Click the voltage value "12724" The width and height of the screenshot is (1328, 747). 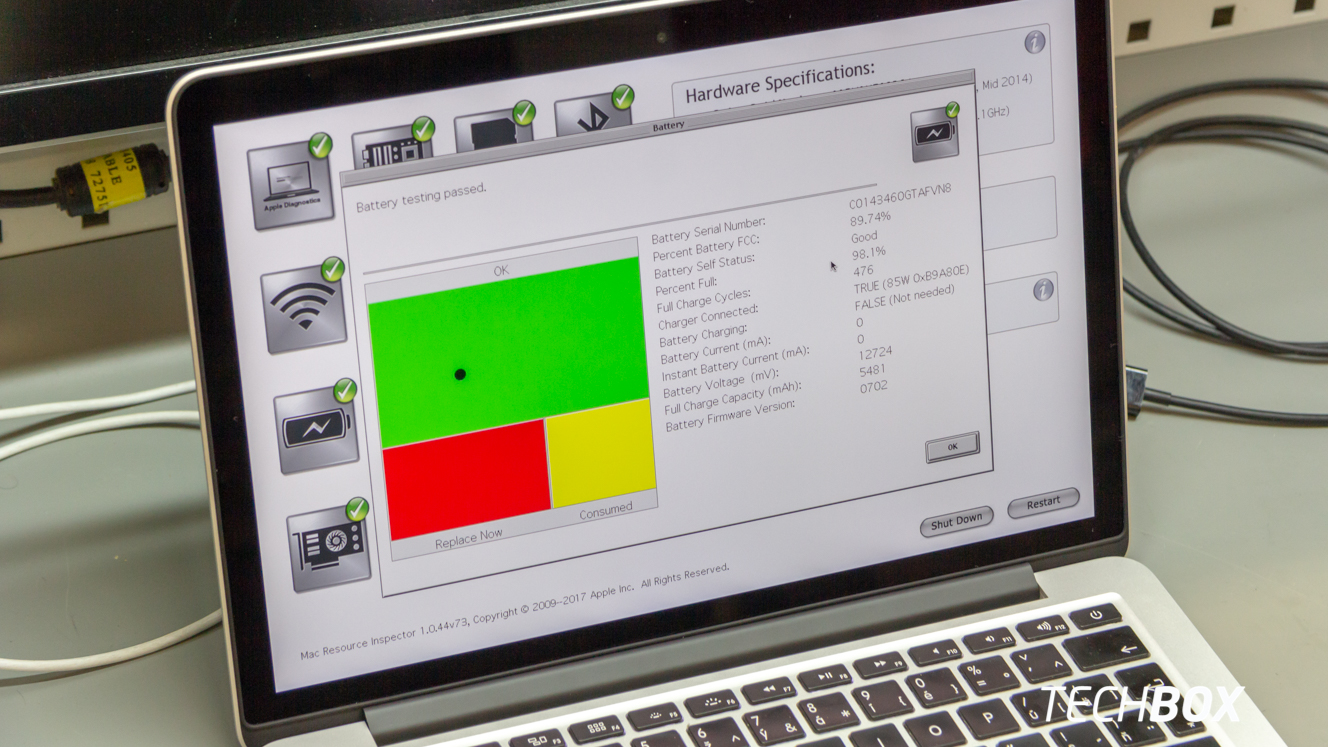[875, 353]
